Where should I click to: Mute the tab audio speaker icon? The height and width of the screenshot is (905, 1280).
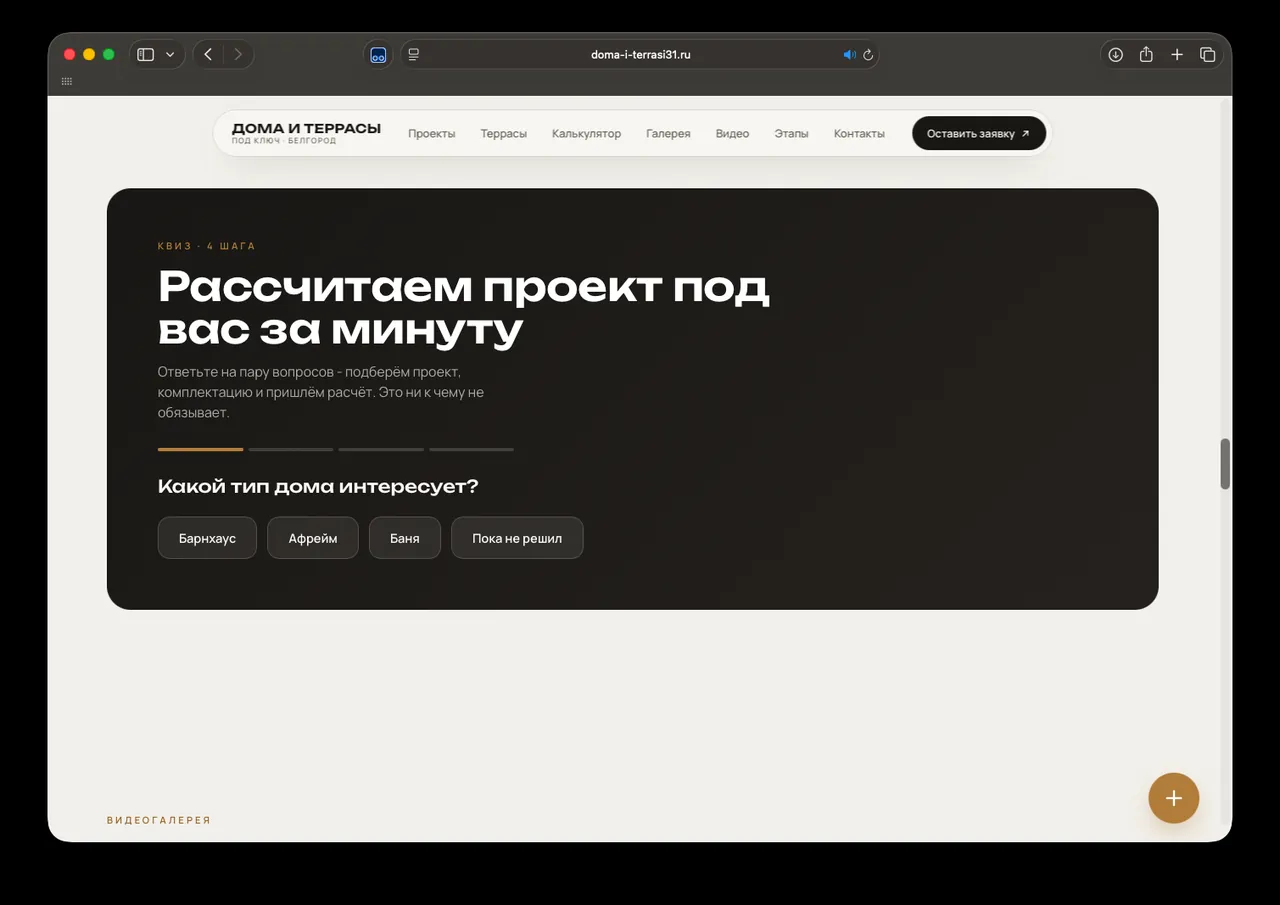(x=850, y=55)
